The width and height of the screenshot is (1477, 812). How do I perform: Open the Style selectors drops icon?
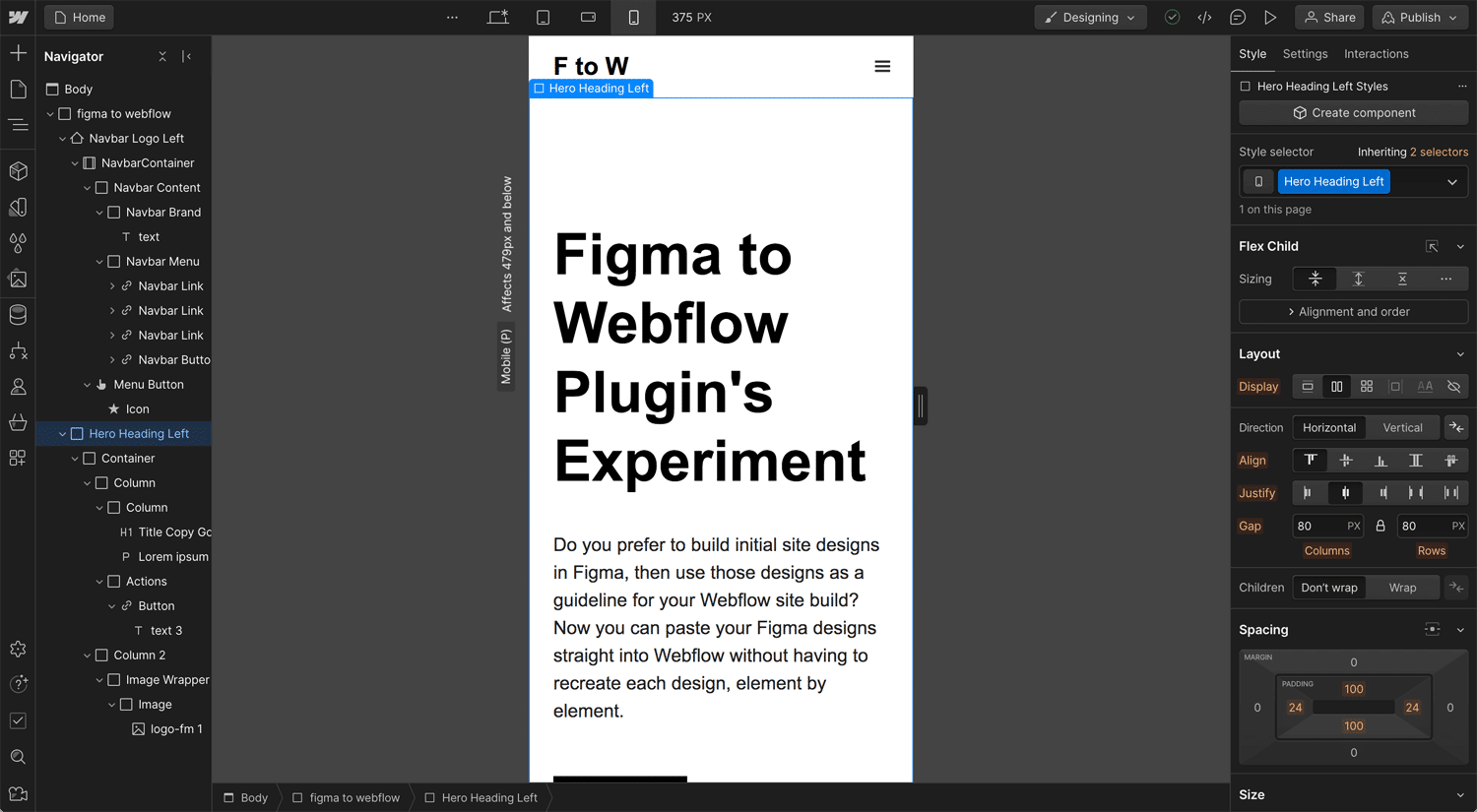tap(18, 242)
